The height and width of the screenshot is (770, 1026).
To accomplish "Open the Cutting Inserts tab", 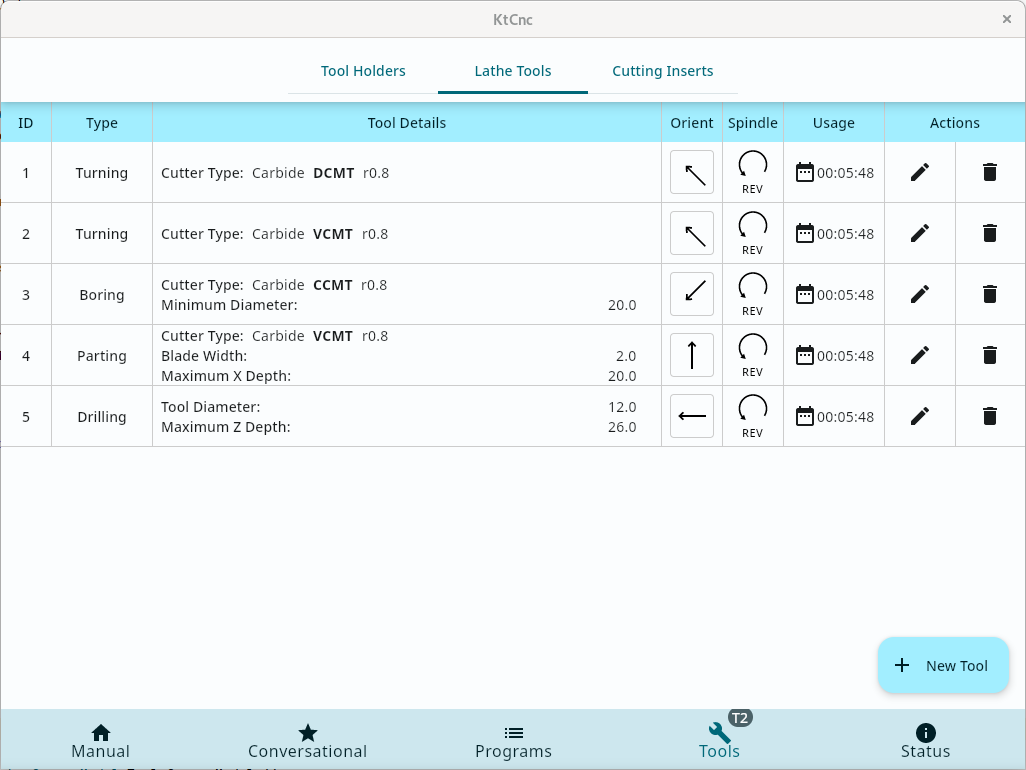I will (x=663, y=71).
